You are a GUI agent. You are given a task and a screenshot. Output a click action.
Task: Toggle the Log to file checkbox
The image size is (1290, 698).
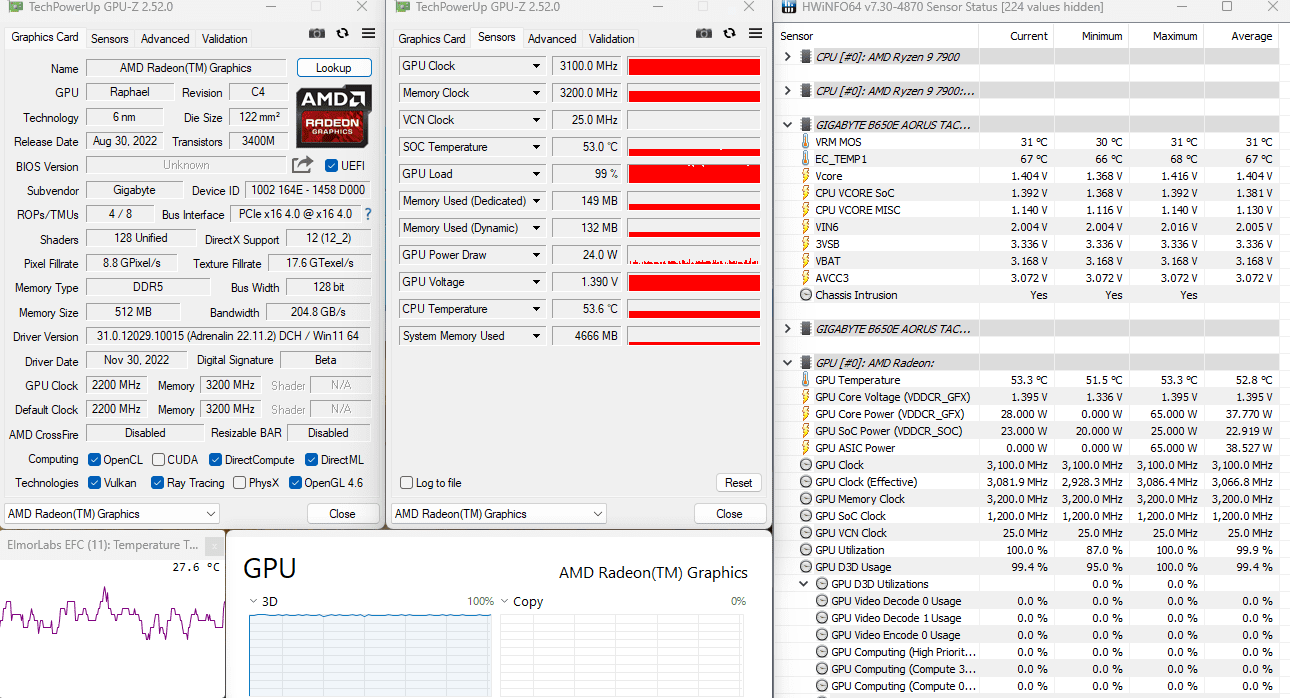pos(406,483)
